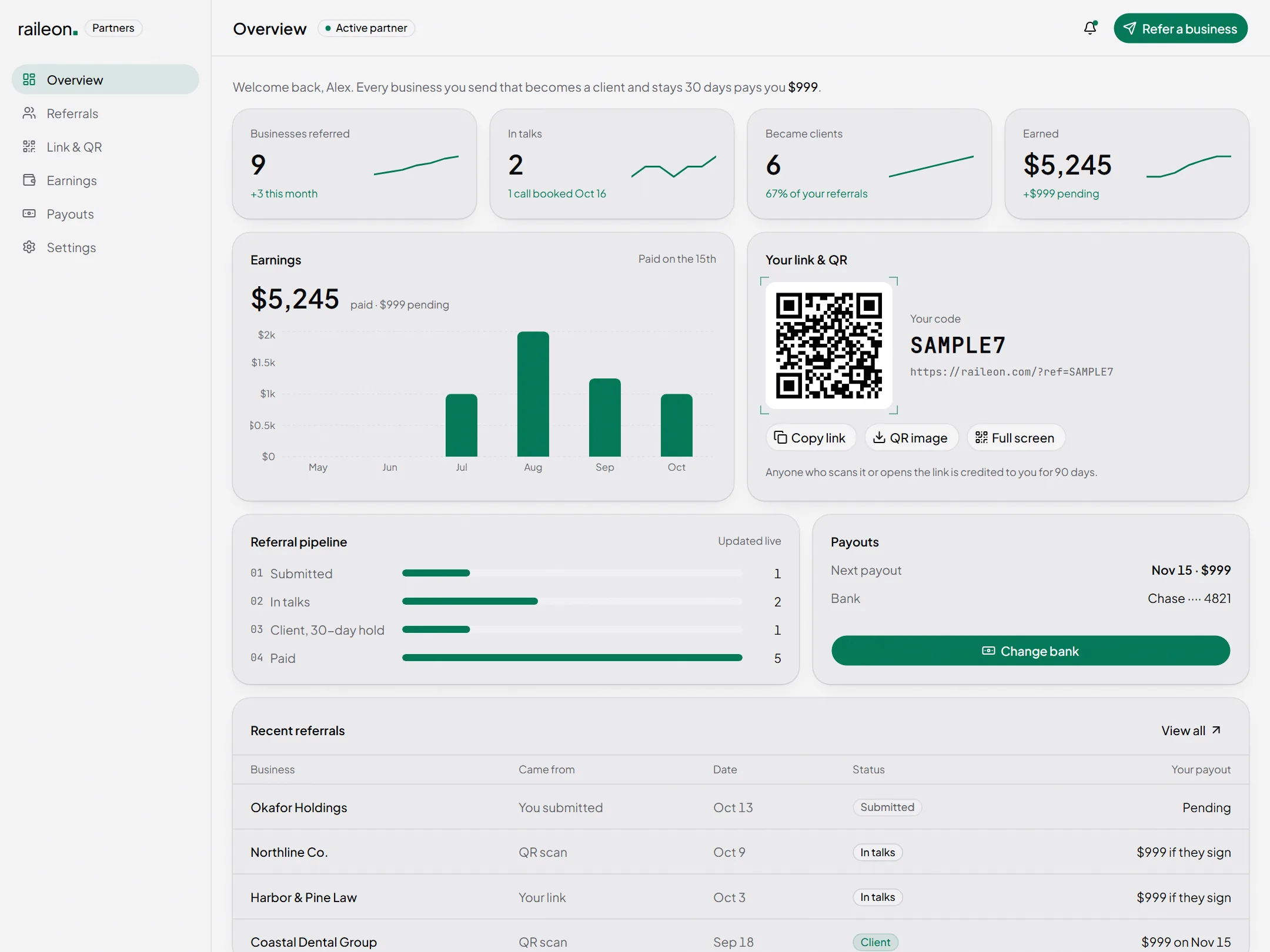Click the Came from column header
This screenshot has width=1270, height=952.
547,769
